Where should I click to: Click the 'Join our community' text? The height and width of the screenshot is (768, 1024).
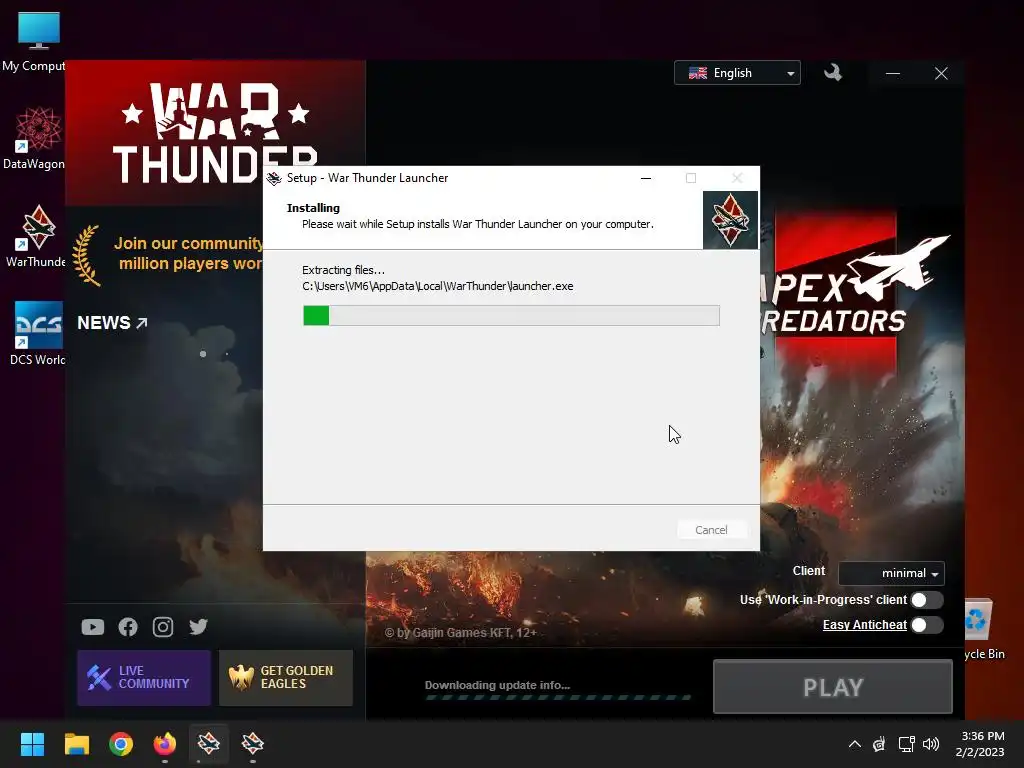(x=188, y=253)
